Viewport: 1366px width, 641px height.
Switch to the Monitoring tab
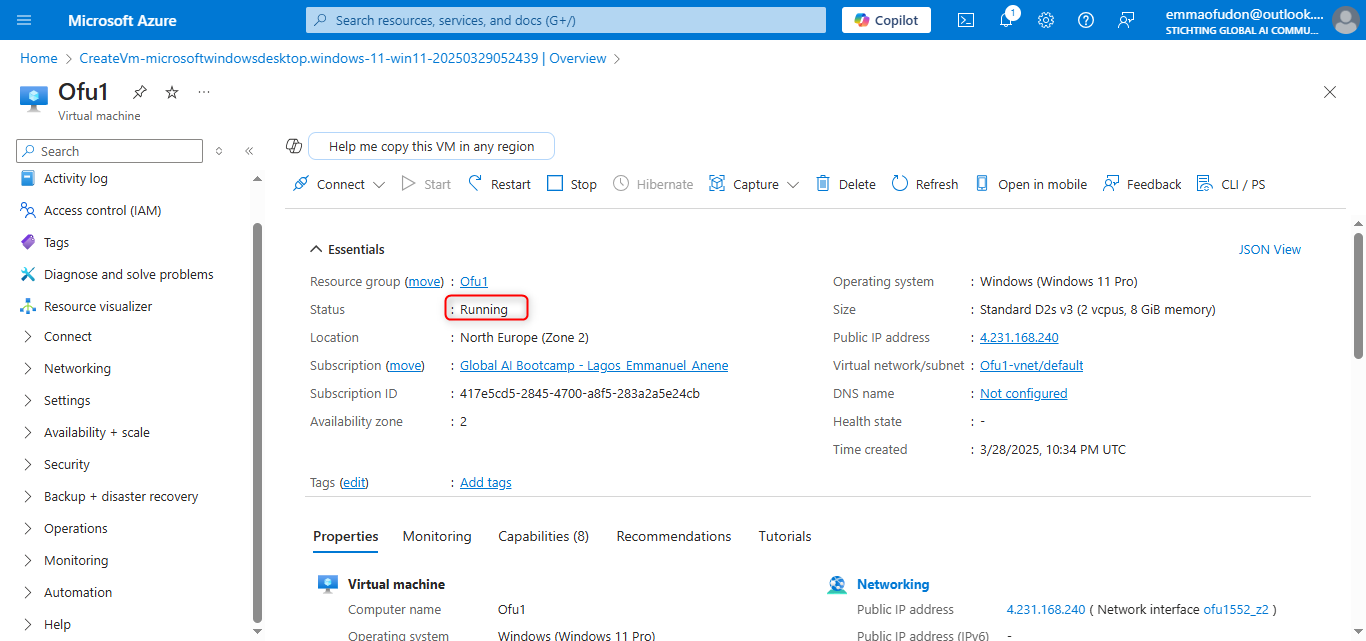point(437,537)
